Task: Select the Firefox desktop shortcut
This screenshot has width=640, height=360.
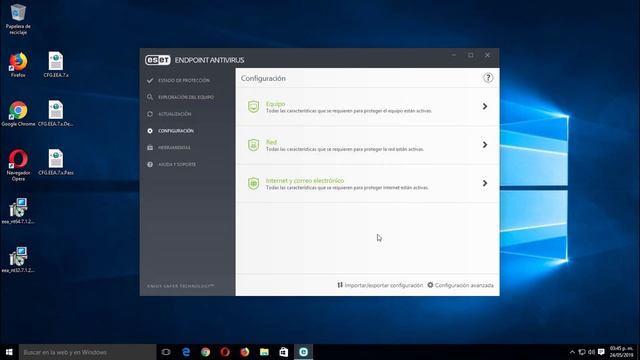Action: (x=18, y=64)
